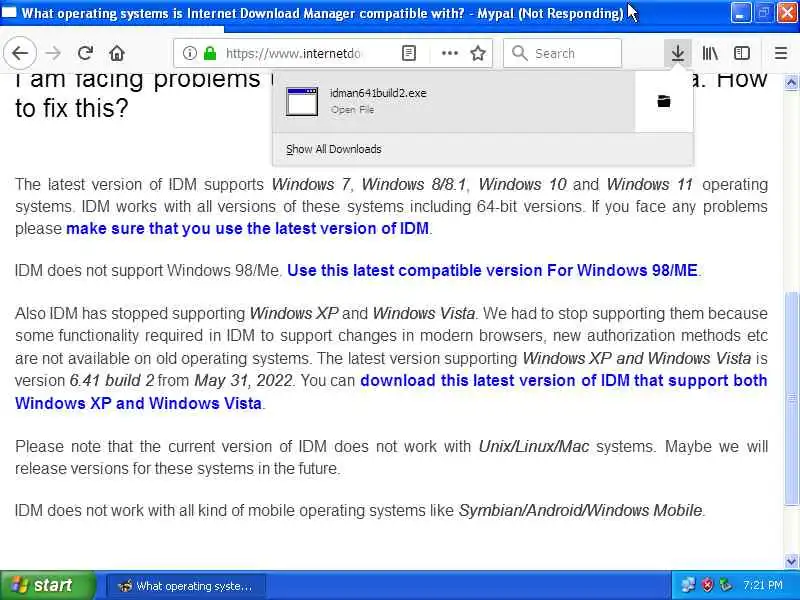Open the idman641build2.exe download entry
800x600 pixels.
point(454,102)
